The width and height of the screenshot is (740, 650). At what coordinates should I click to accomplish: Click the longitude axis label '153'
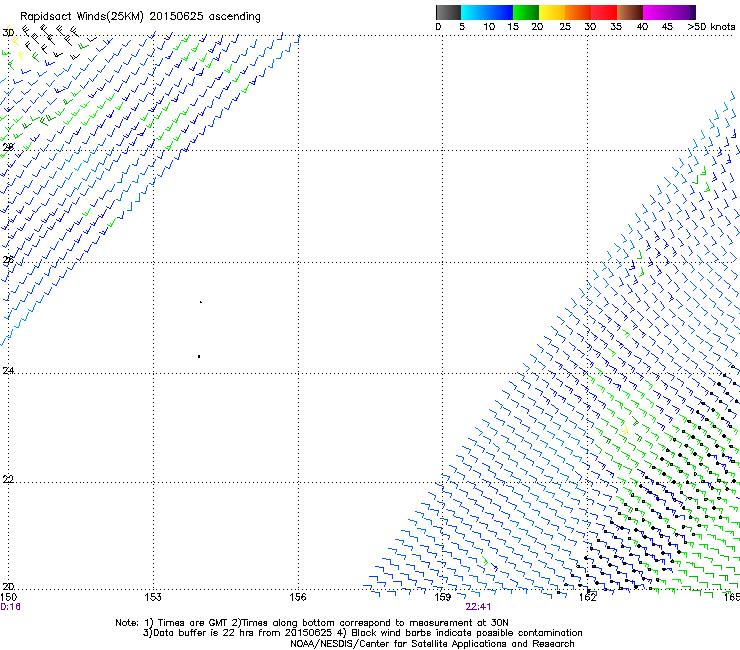(x=153, y=597)
